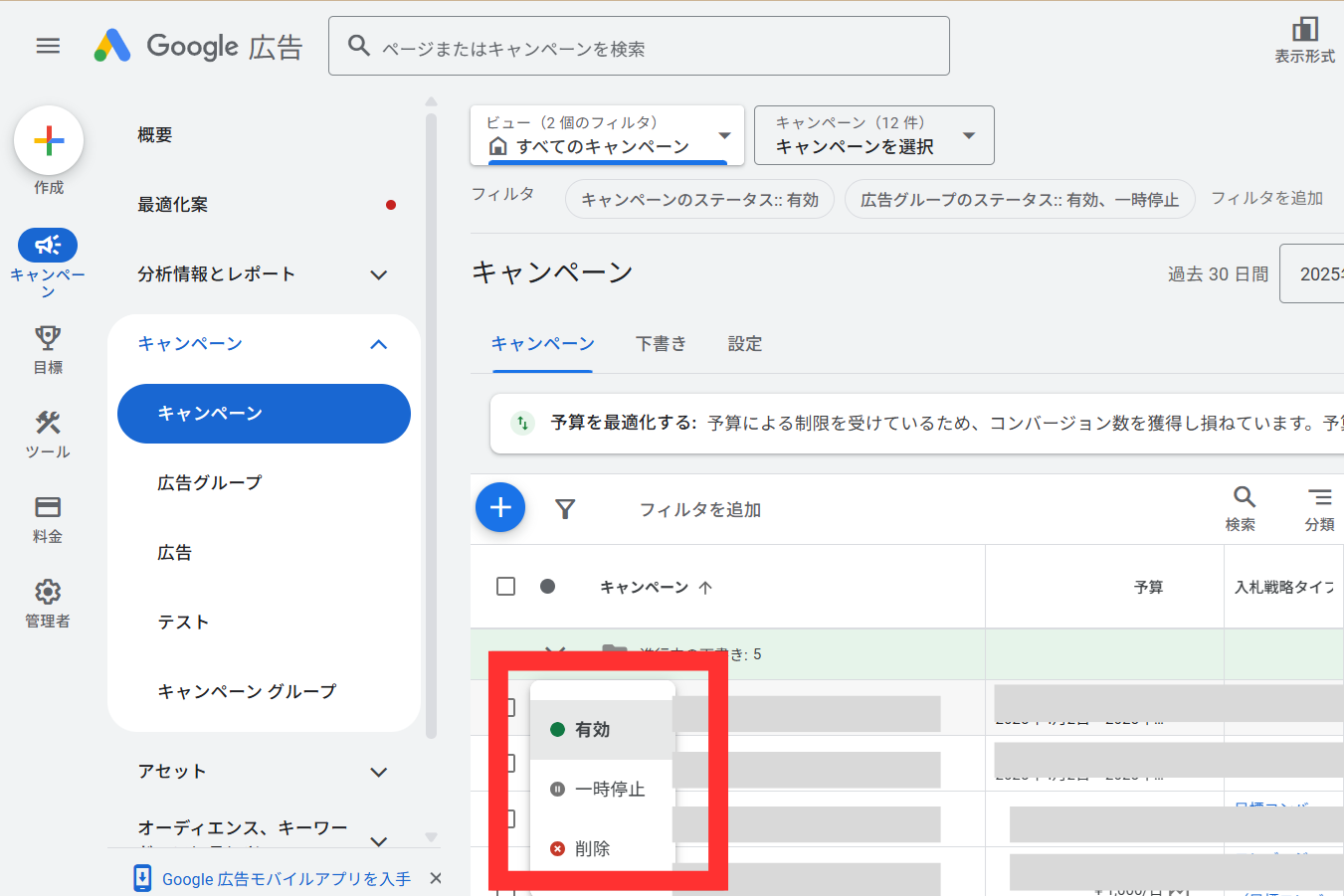Select 削除 status option

[603, 848]
